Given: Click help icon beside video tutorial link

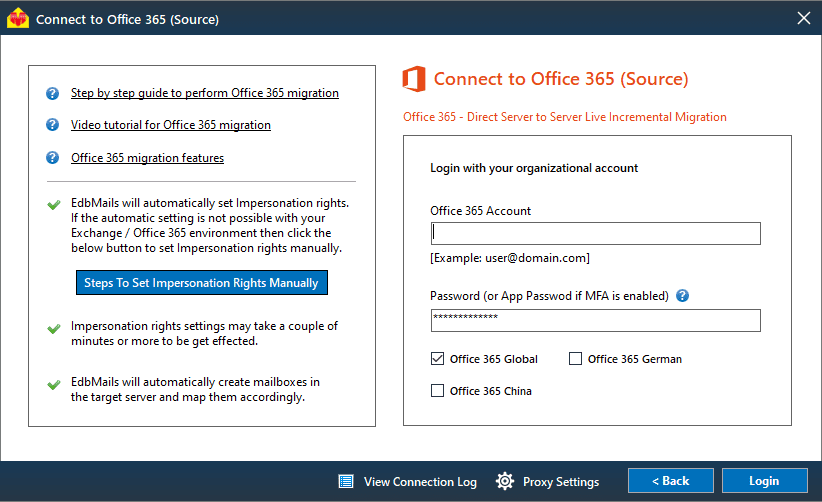Looking at the screenshot, I should click(x=52, y=125).
